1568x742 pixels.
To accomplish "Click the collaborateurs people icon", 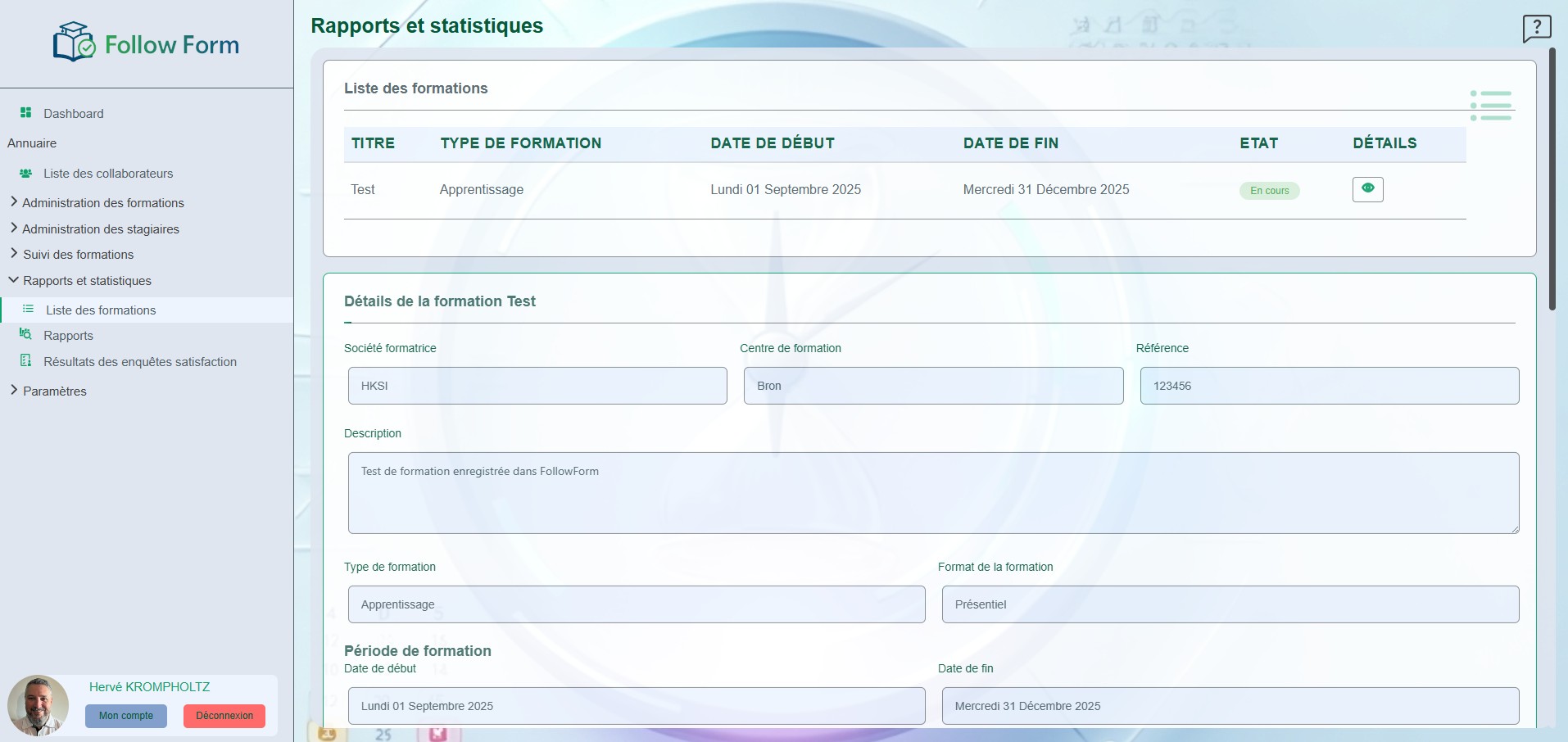I will (26, 174).
